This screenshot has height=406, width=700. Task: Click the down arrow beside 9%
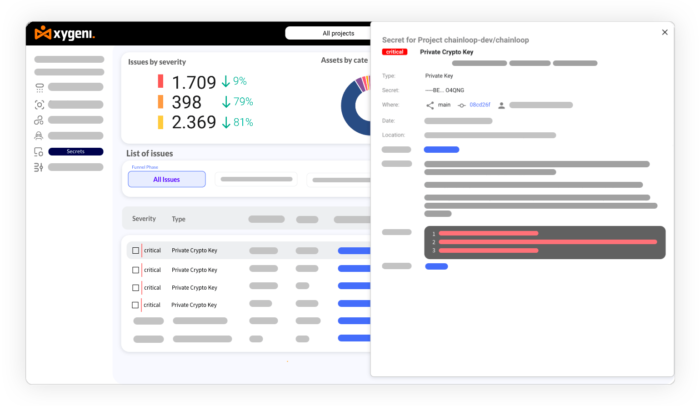(x=226, y=81)
